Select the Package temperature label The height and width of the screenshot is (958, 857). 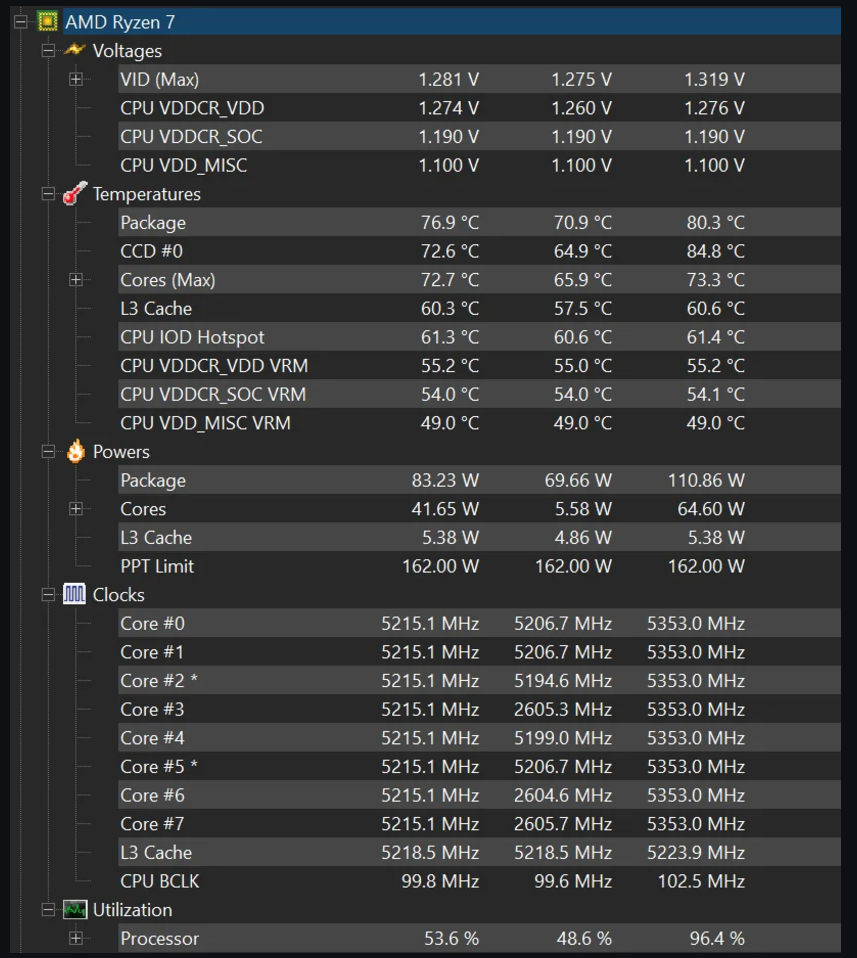(x=153, y=222)
